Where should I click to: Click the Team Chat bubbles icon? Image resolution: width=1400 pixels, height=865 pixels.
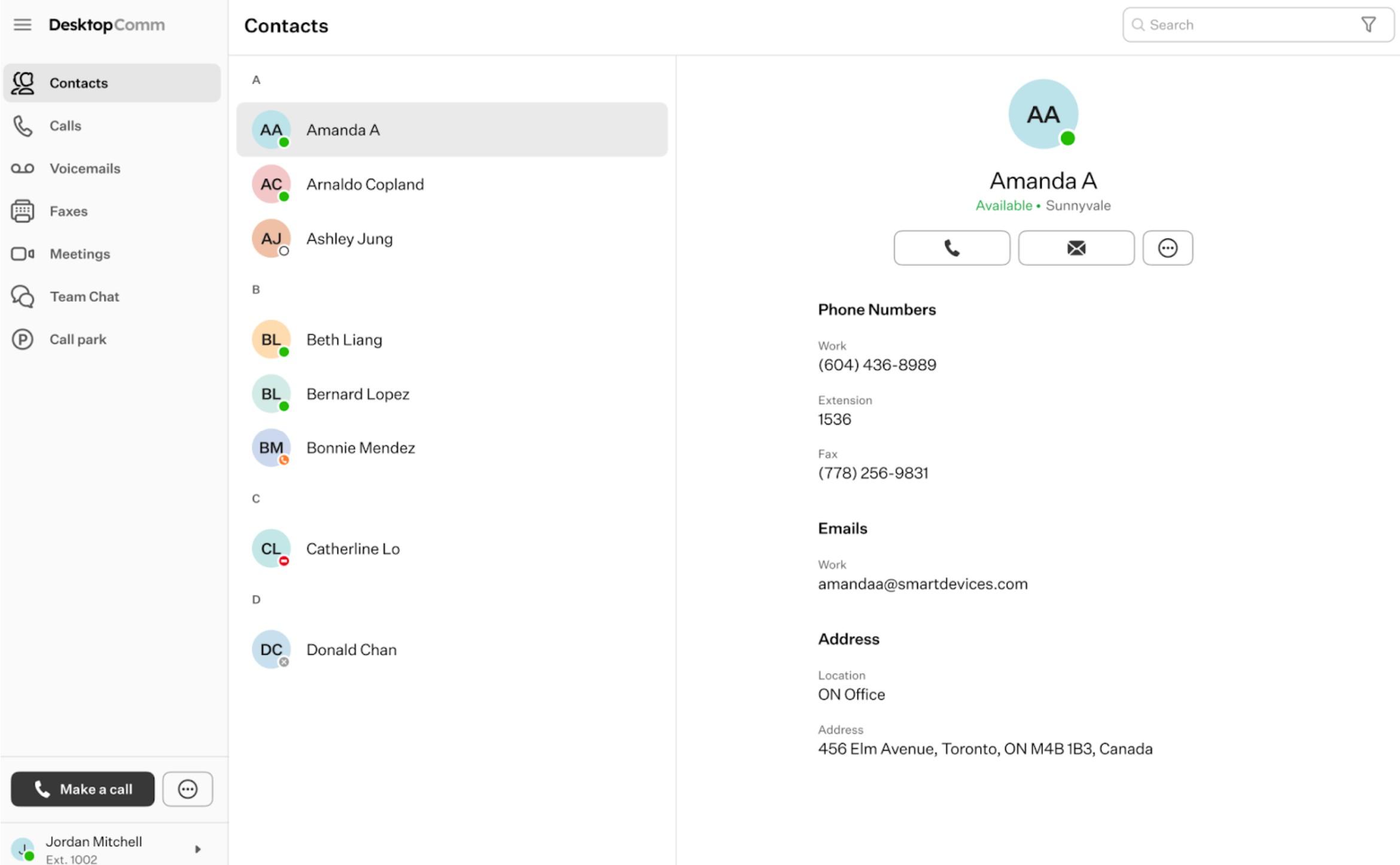pyautogui.click(x=23, y=296)
